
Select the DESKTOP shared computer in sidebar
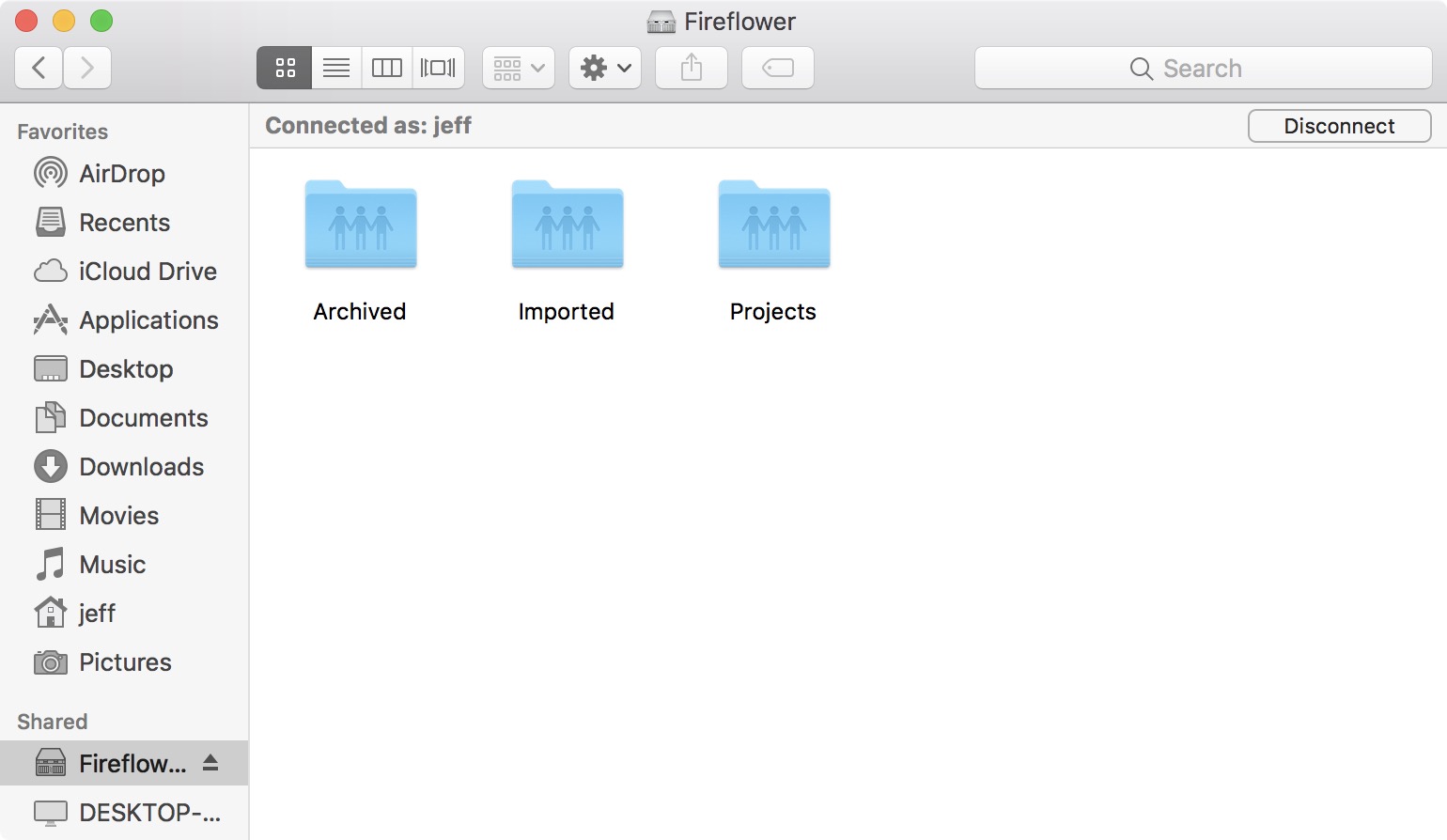click(148, 813)
